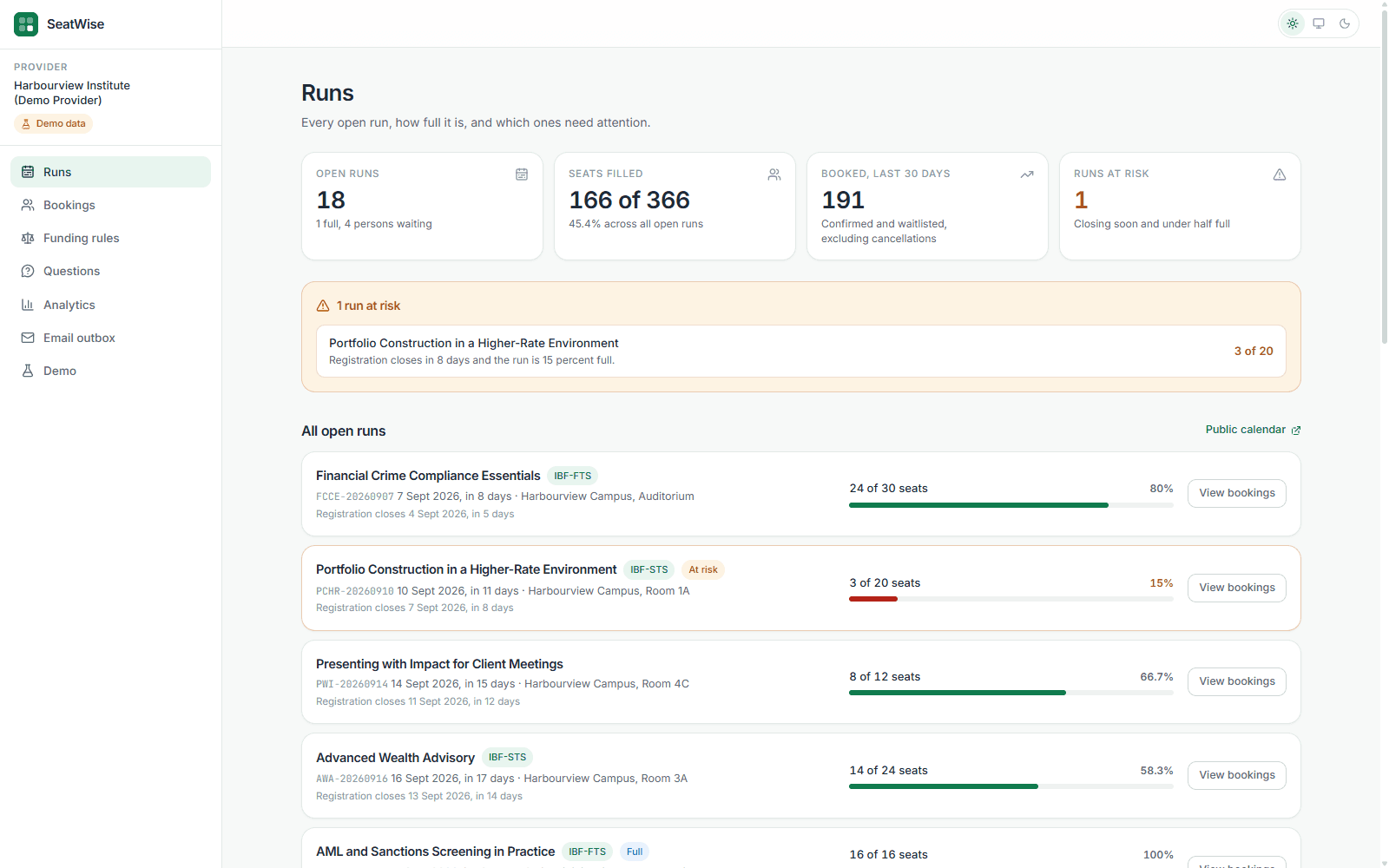This screenshot has height=868, width=1389.
Task: Open Runs in sidebar
Action: pyautogui.click(x=110, y=172)
